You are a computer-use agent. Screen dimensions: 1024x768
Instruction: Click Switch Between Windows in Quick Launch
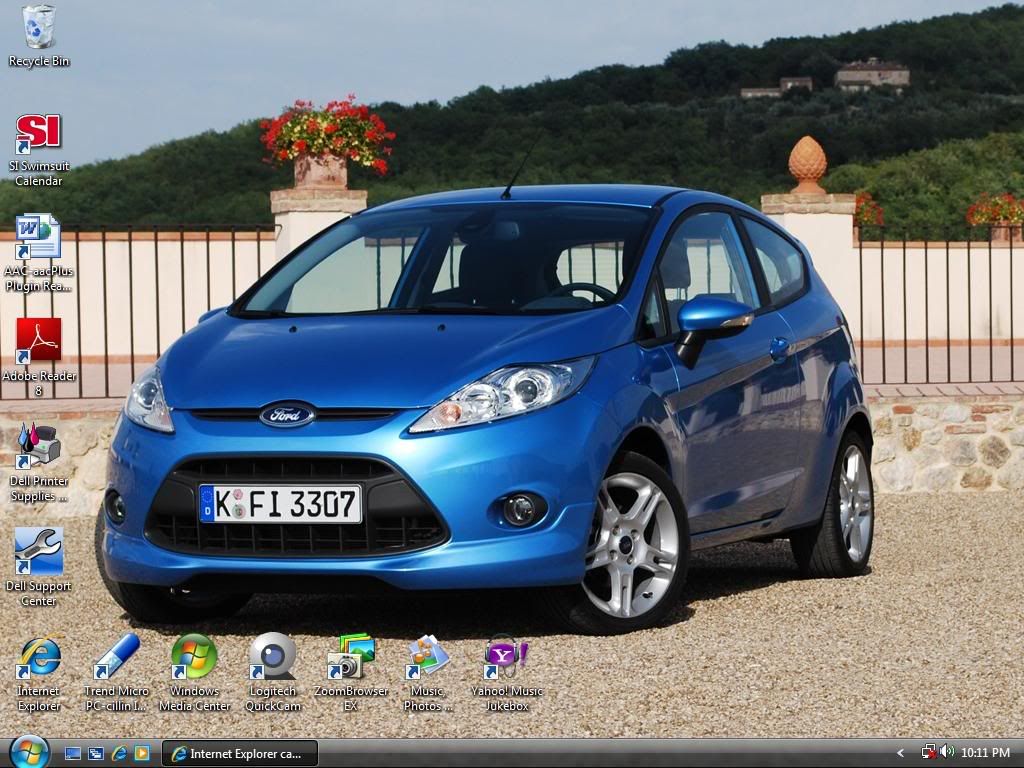[96, 753]
